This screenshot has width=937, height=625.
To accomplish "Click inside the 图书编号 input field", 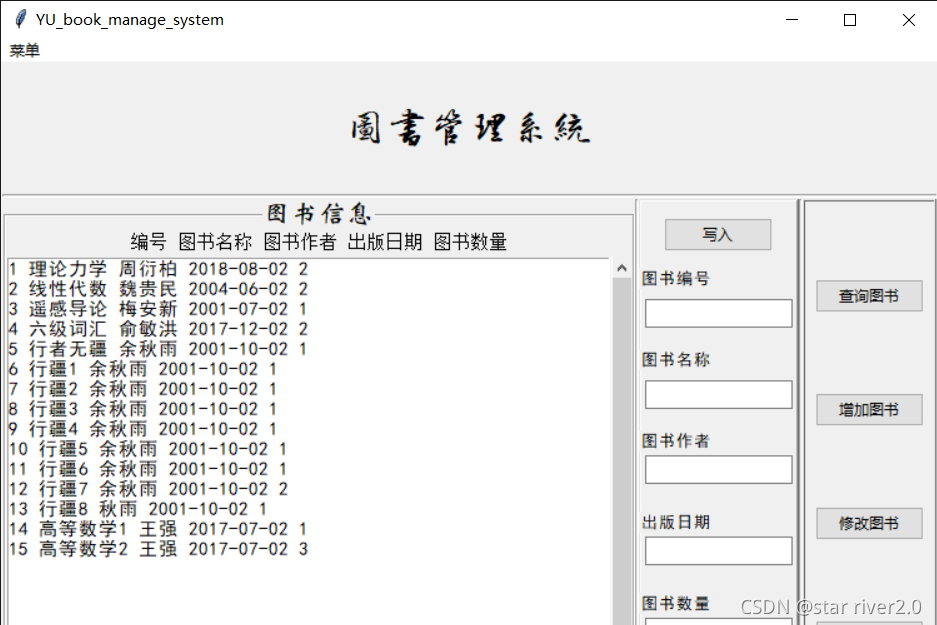I will pyautogui.click(x=717, y=313).
